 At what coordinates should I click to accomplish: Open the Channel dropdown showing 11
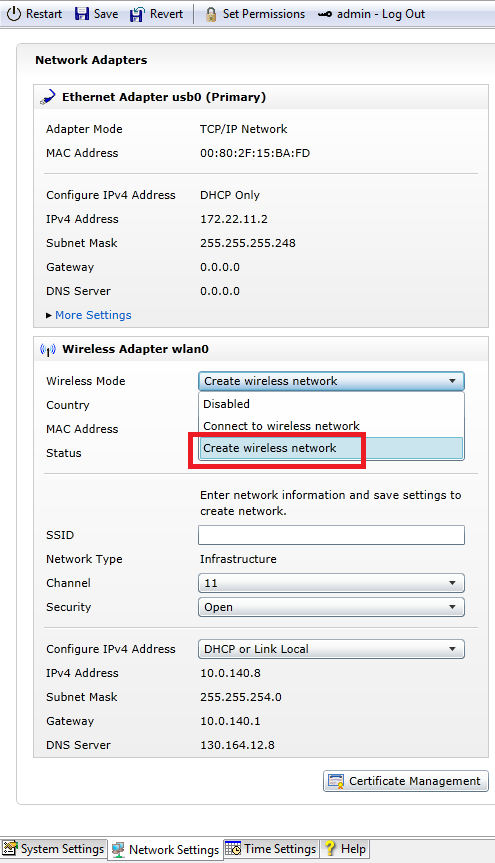pyautogui.click(x=331, y=583)
